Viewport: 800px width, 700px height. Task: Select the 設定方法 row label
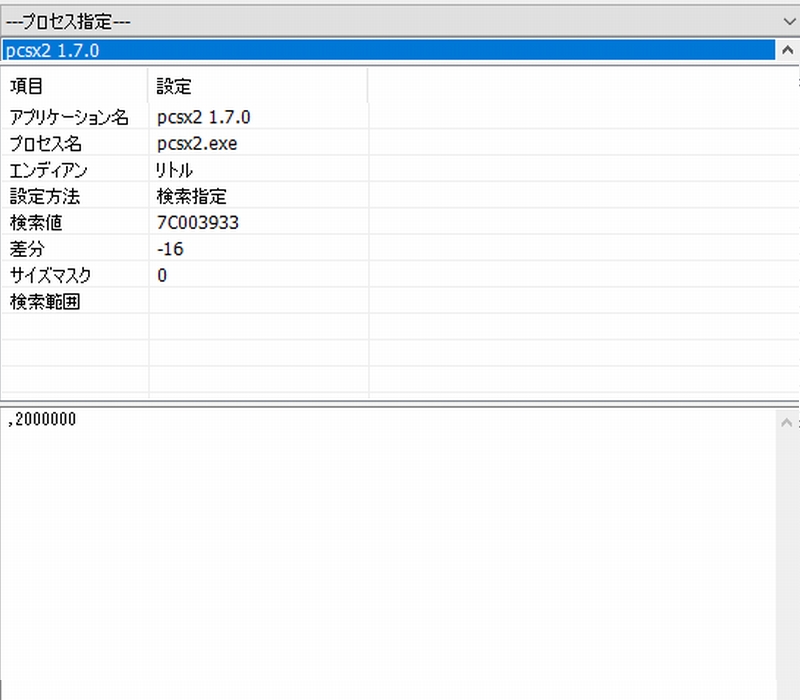point(45,196)
